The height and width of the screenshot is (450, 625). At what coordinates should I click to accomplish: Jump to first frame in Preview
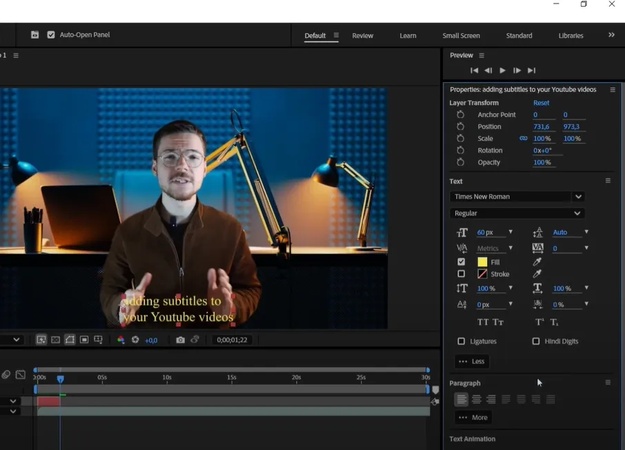(x=474, y=71)
